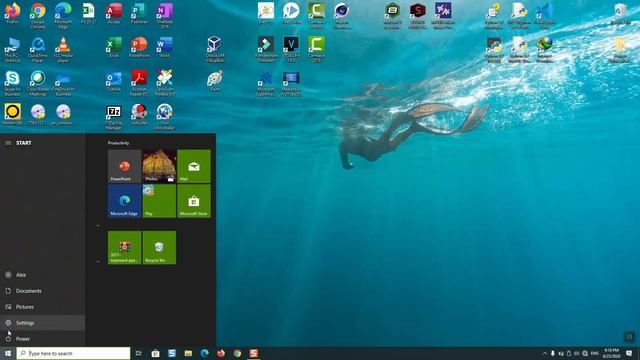Select the Cinema 4D desktop icon
Viewport: 640px width, 360px height.
pyautogui.click(x=341, y=16)
